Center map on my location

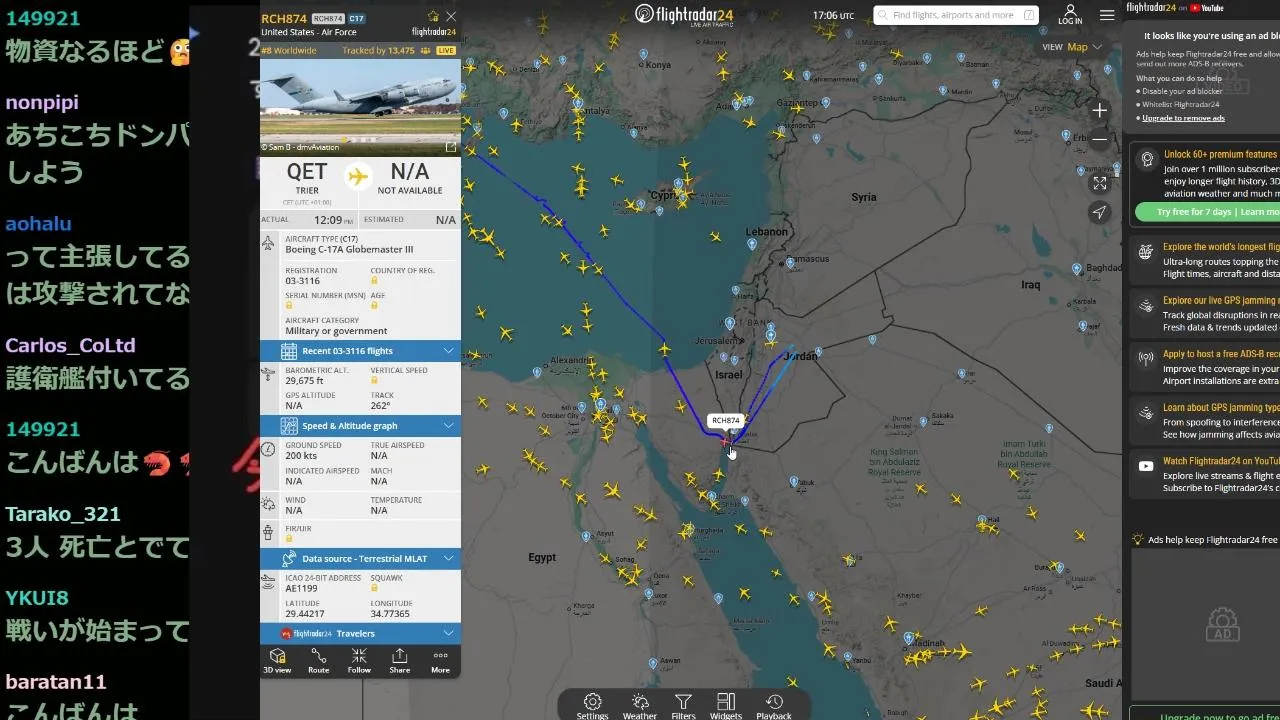point(1100,212)
